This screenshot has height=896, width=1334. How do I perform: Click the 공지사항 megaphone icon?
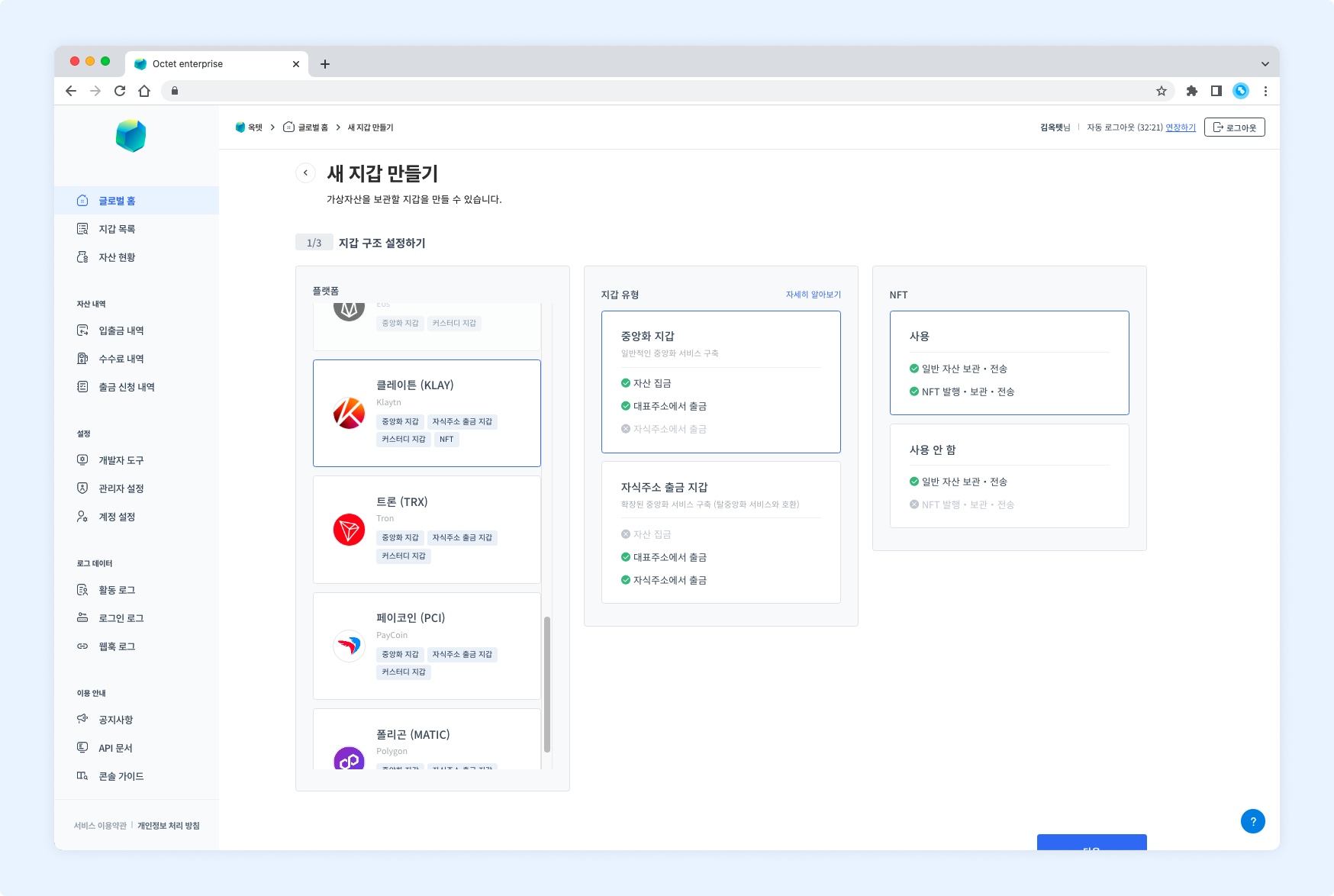point(82,720)
